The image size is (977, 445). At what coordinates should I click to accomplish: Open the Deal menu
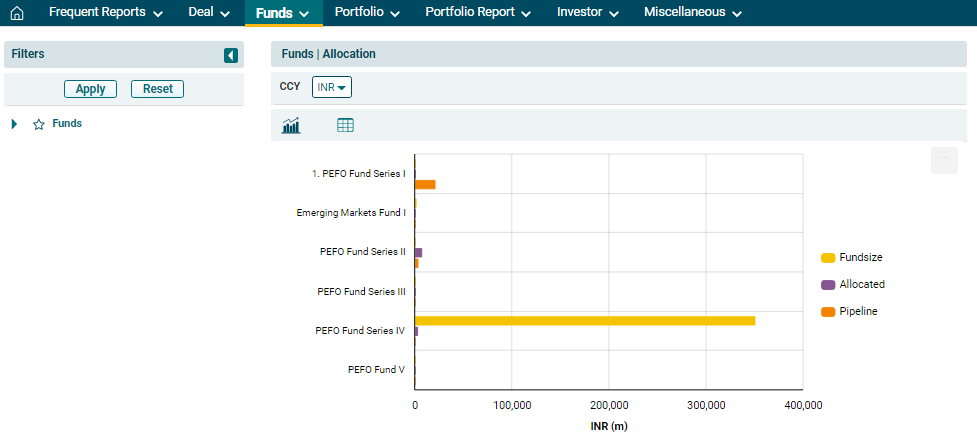click(209, 13)
